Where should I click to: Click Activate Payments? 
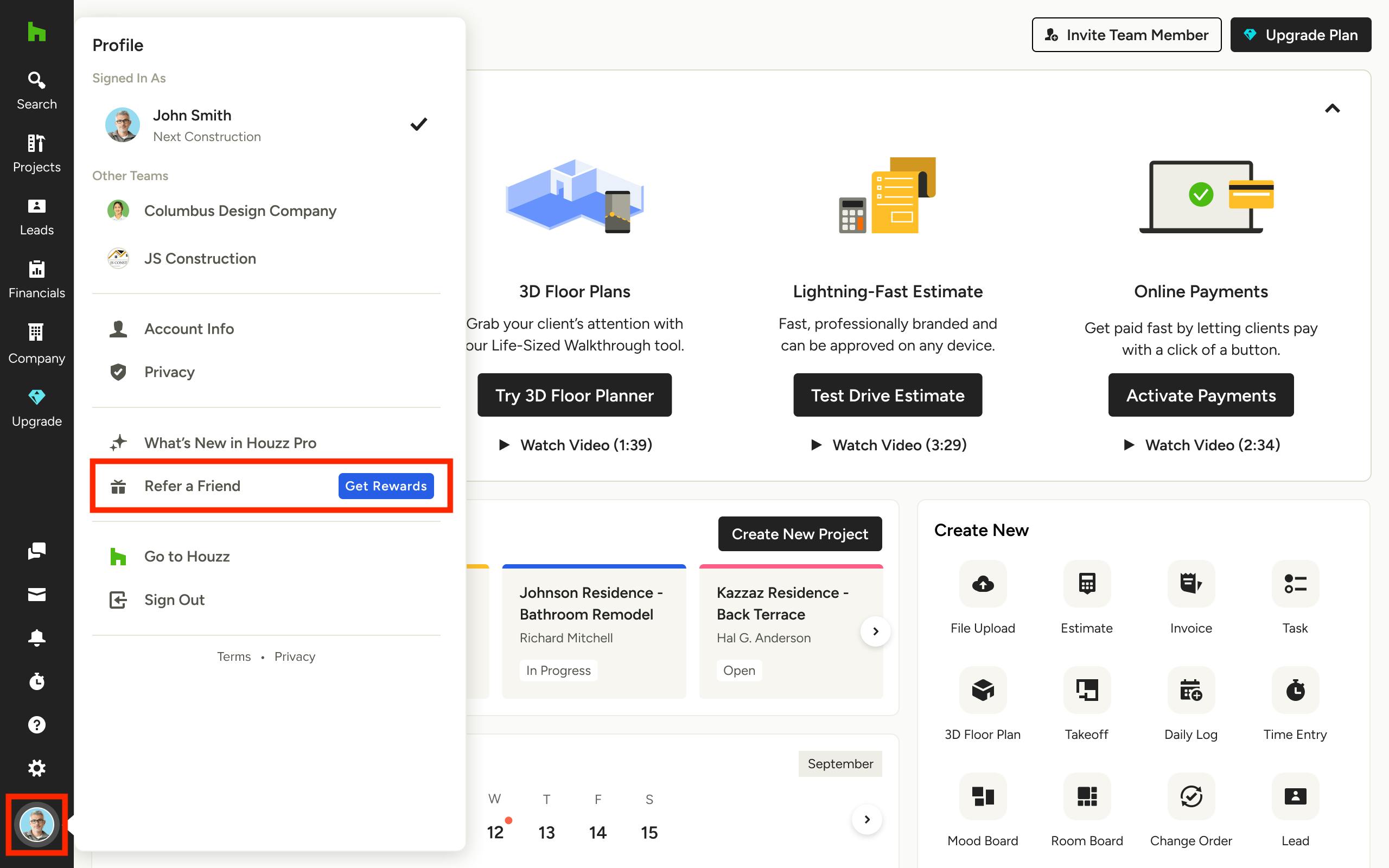pyautogui.click(x=1201, y=395)
